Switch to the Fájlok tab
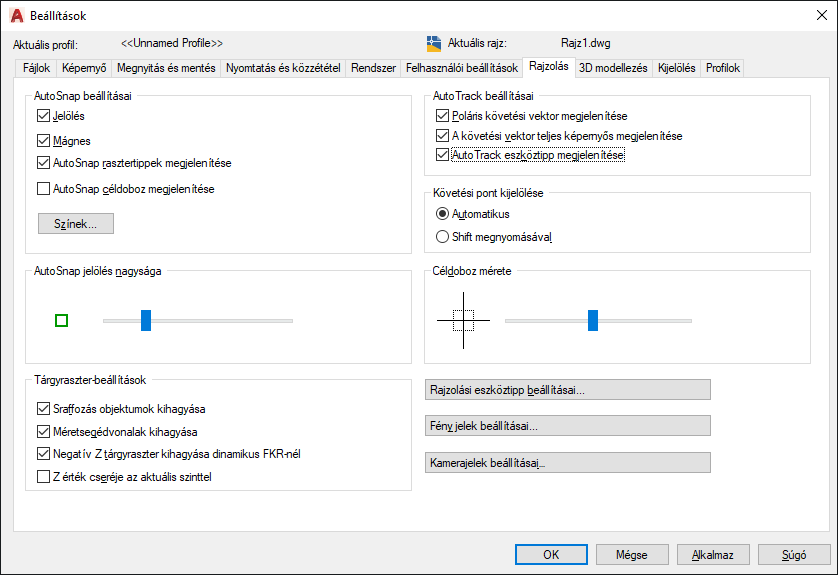This screenshot has width=838, height=575. [36, 68]
